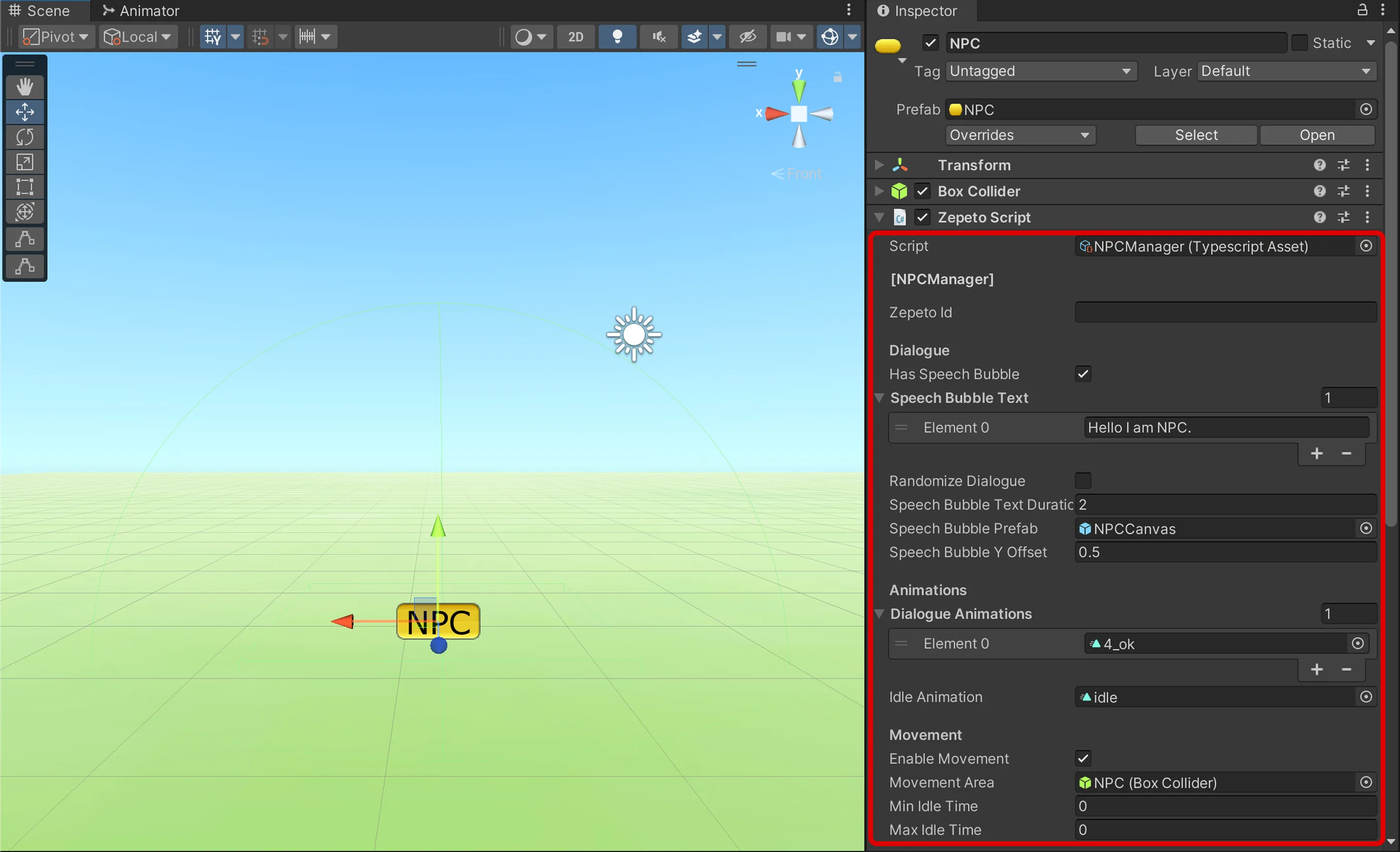This screenshot has width=1400, height=852.
Task: Uncheck Enable Movement
Action: (x=1083, y=758)
